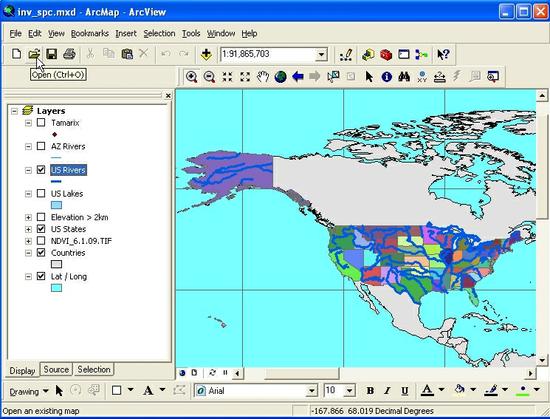Viewport: 550px width, 419px height.
Task: Refresh the map view icon
Action: point(212,373)
